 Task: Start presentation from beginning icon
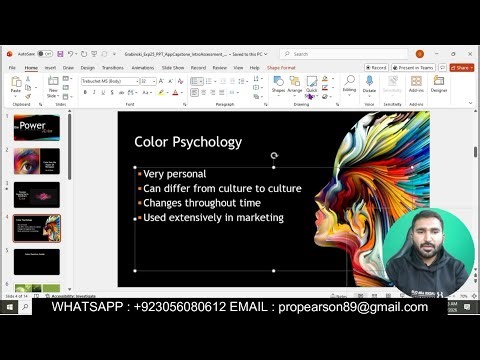point(94,54)
